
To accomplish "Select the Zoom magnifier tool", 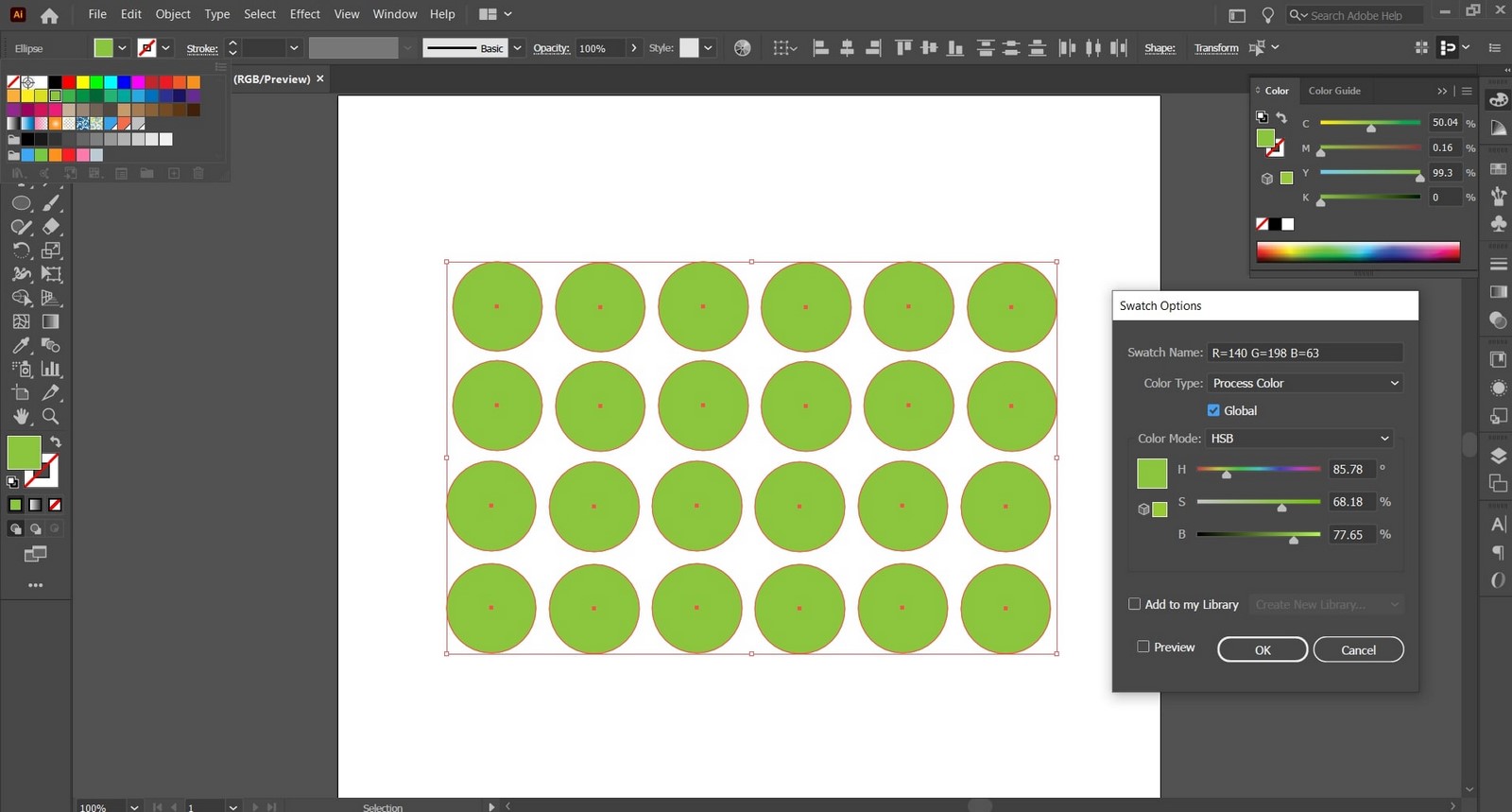I will [51, 416].
